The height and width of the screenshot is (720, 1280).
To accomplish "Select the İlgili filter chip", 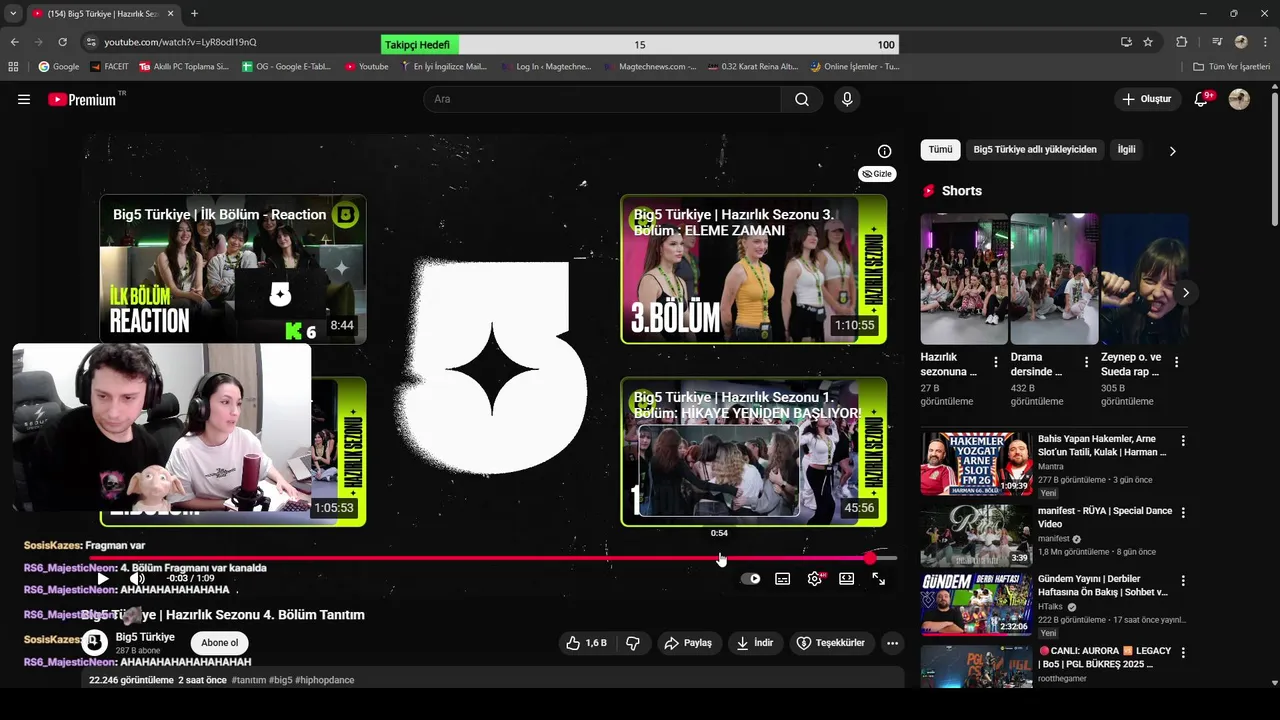I will click(1127, 150).
